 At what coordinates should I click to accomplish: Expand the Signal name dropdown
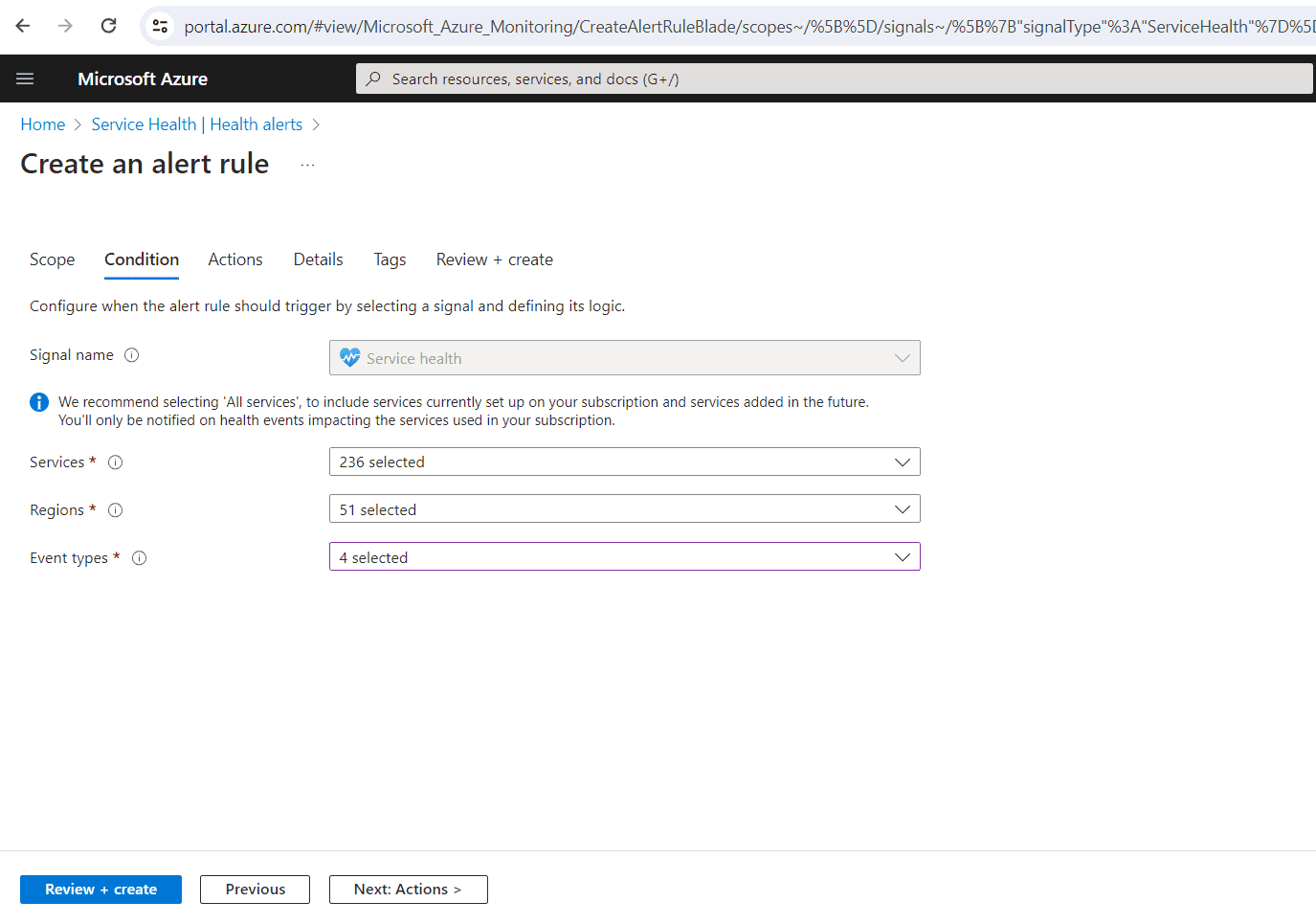click(625, 358)
